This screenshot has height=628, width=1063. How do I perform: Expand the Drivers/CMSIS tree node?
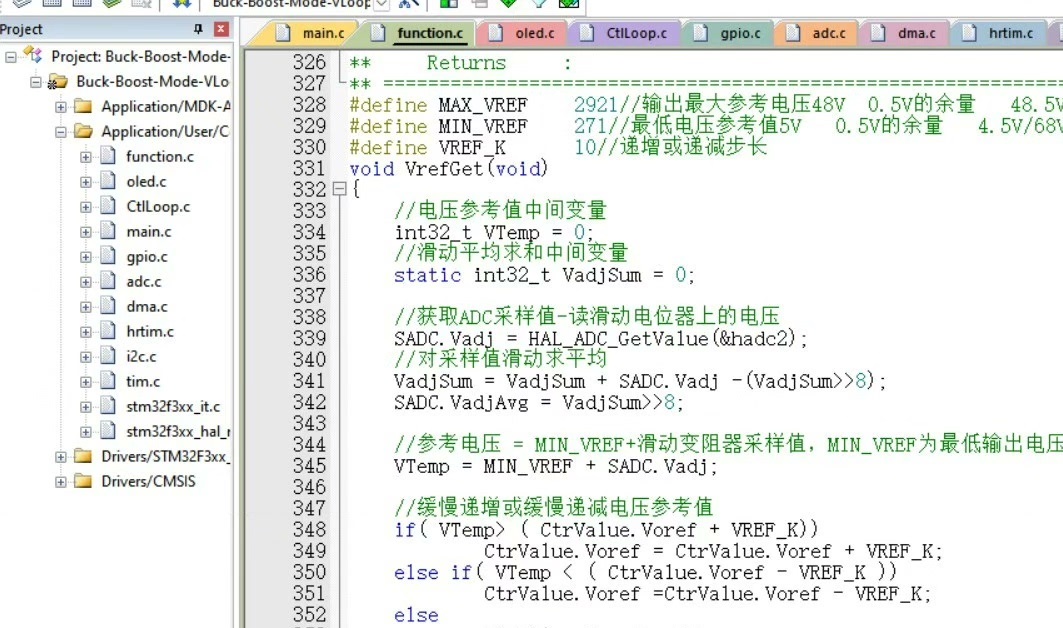click(x=61, y=481)
